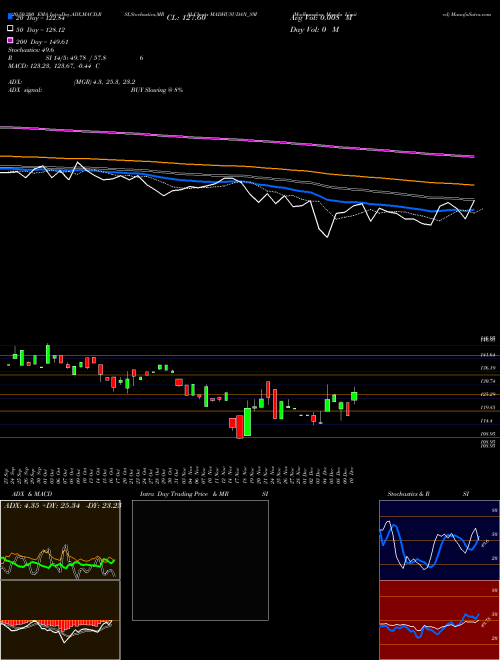
Task: Click the 'BUY Slowing @ 8%' ADX signal
Action: [157, 90]
